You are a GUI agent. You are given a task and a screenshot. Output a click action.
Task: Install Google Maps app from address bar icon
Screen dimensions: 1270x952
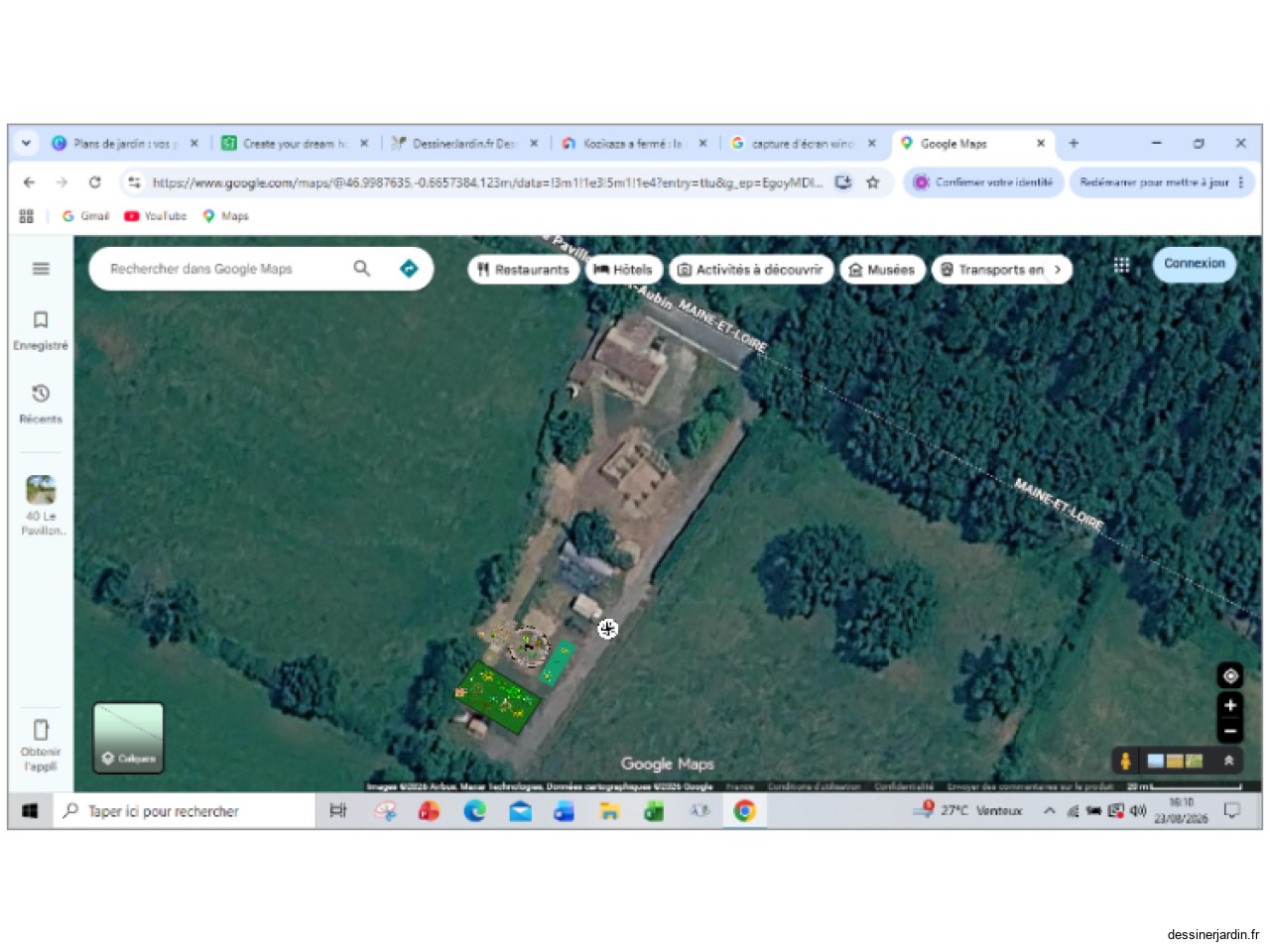[x=843, y=182]
